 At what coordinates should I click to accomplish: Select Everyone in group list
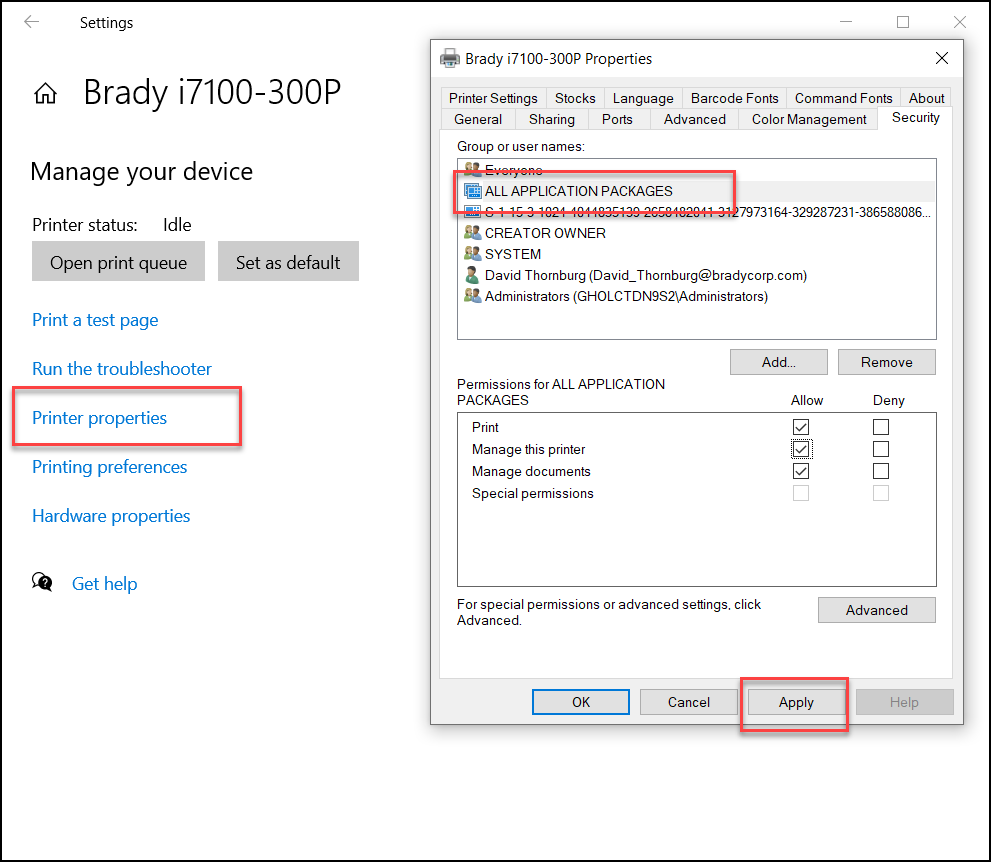coord(696,169)
